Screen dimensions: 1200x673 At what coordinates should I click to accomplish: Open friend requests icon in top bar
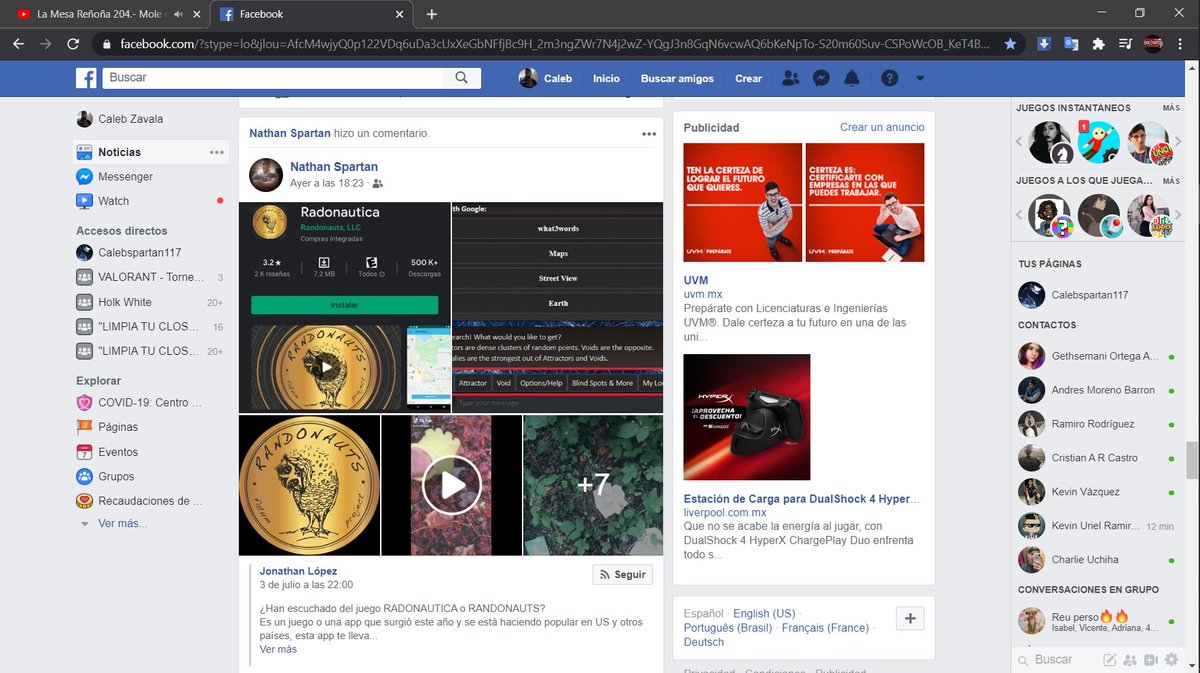790,78
